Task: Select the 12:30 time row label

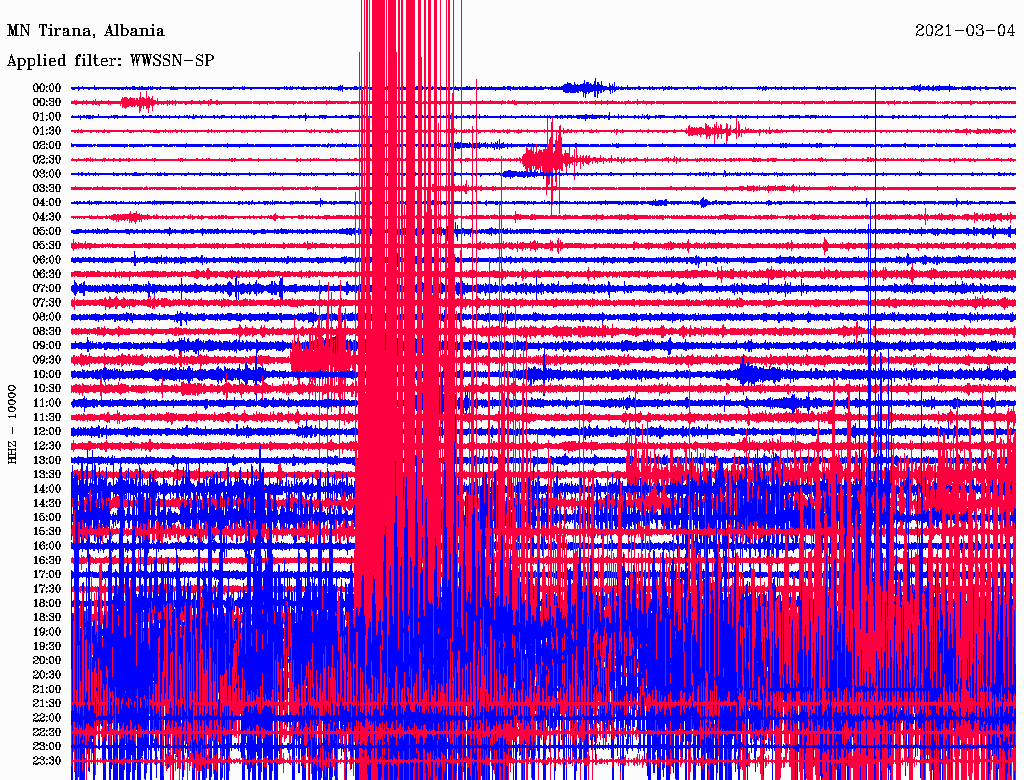Action: [47, 446]
